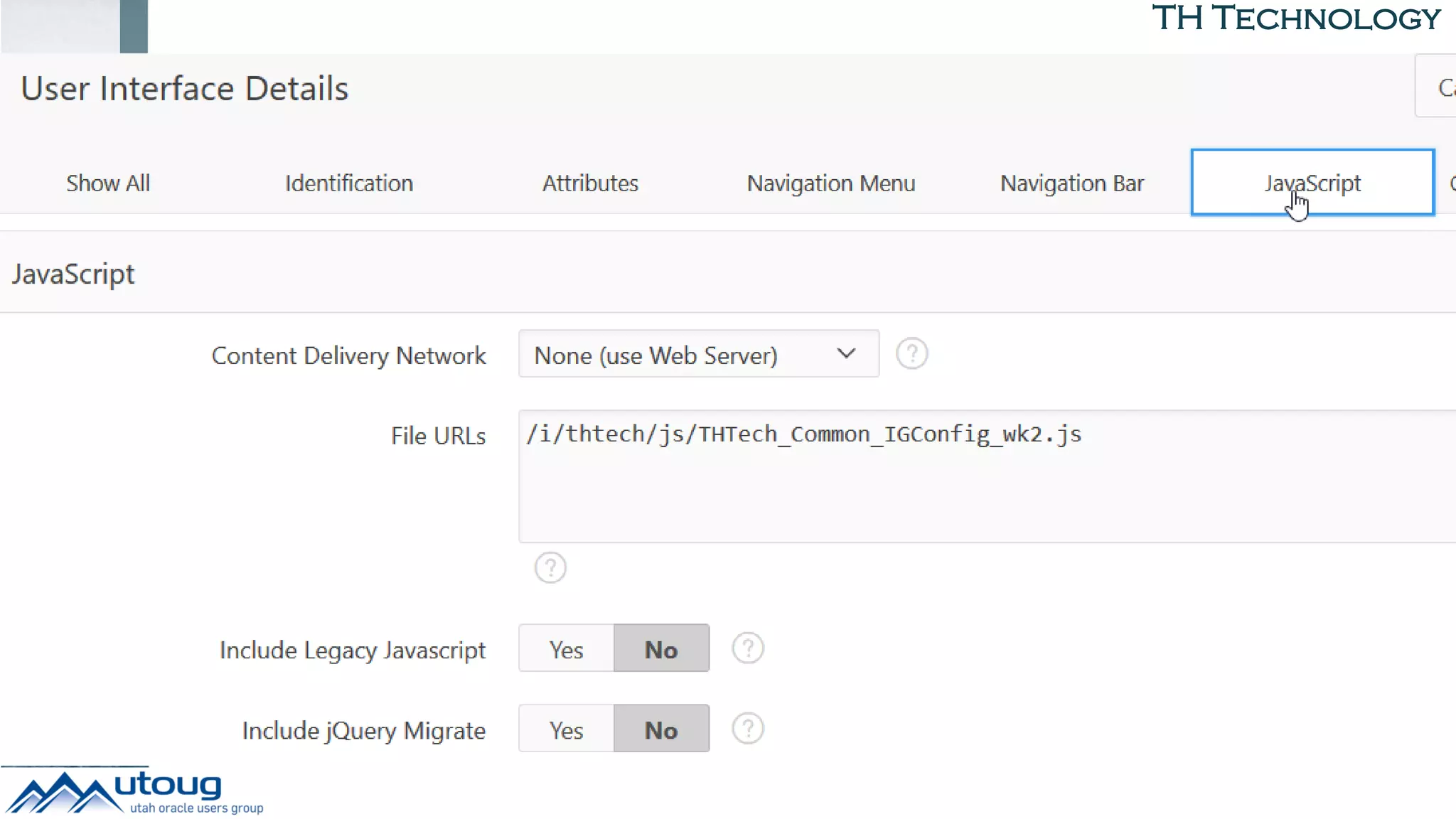1456x819 pixels.
Task: Click help icon beside Content Delivery Network
Action: click(x=911, y=353)
